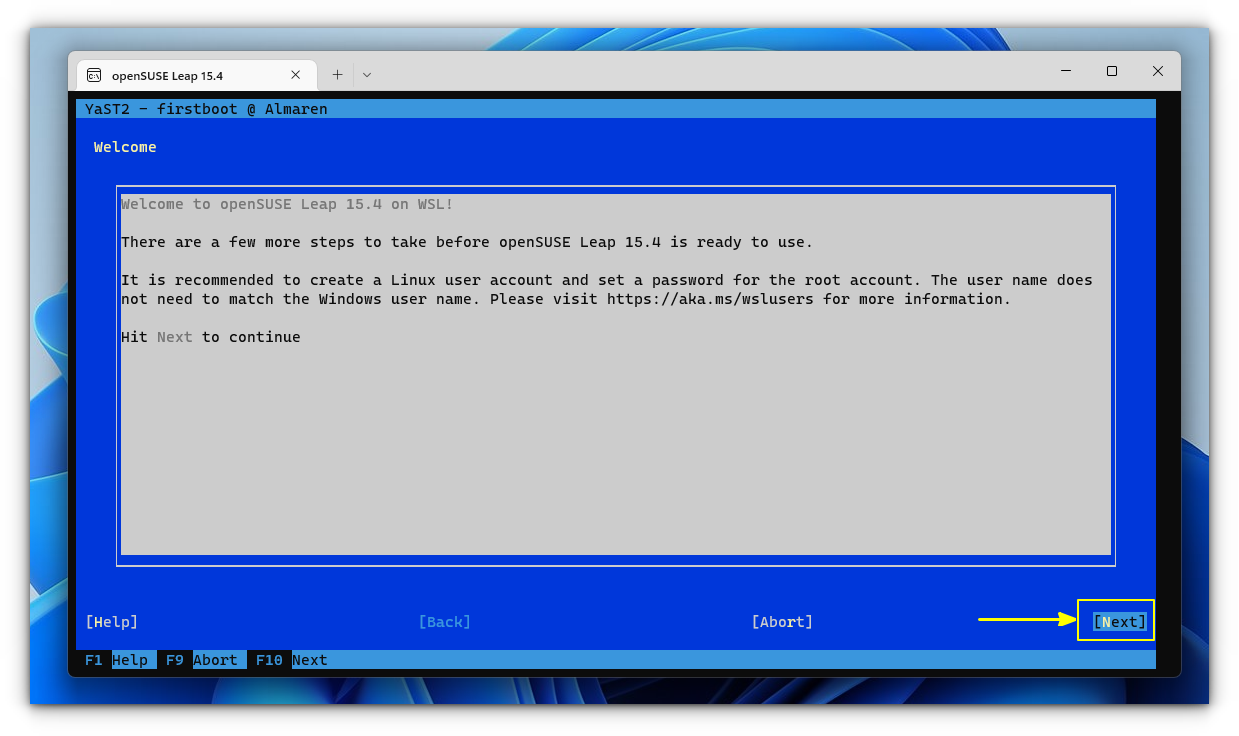Click the https://aka.ms/wslusers URL text
This screenshot has width=1239, height=736.
click(710, 299)
